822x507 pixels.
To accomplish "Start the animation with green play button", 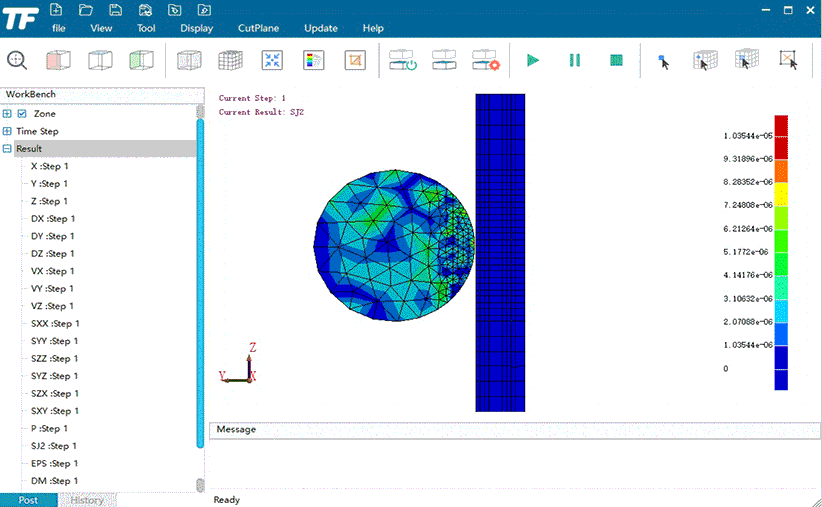I will tap(533, 60).
